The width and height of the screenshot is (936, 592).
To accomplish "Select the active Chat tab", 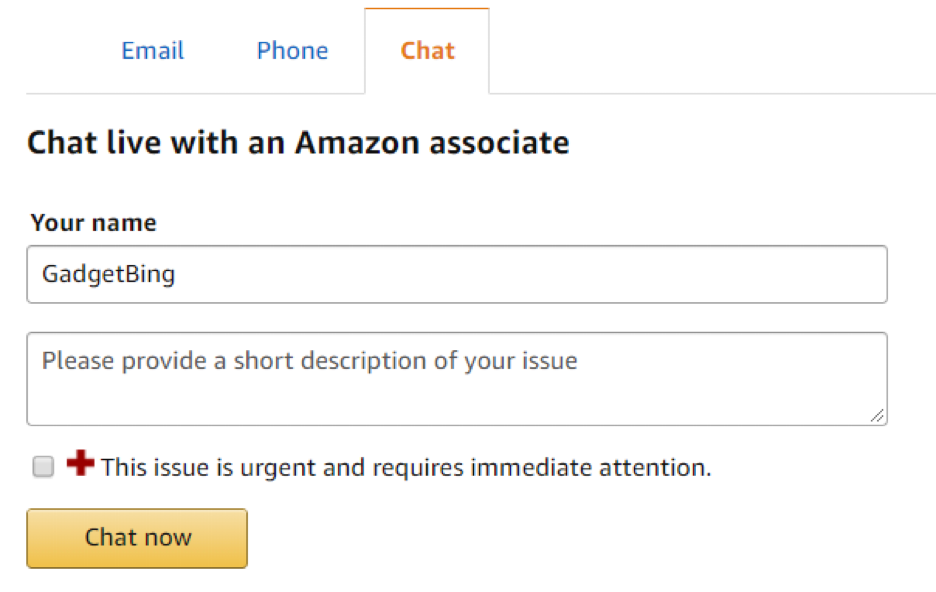I will [427, 51].
